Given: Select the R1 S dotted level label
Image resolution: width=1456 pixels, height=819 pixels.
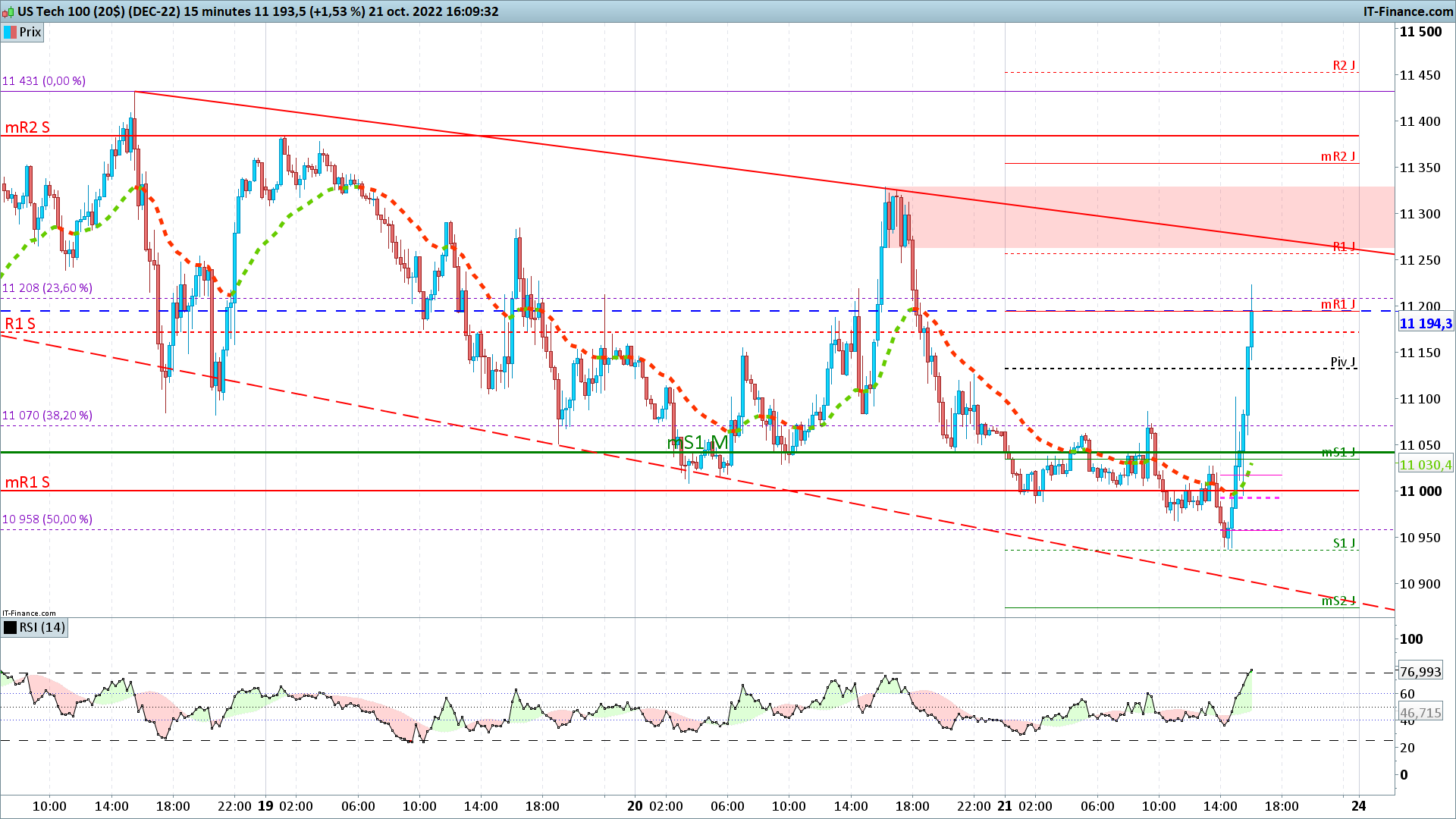Looking at the screenshot, I should point(20,324).
